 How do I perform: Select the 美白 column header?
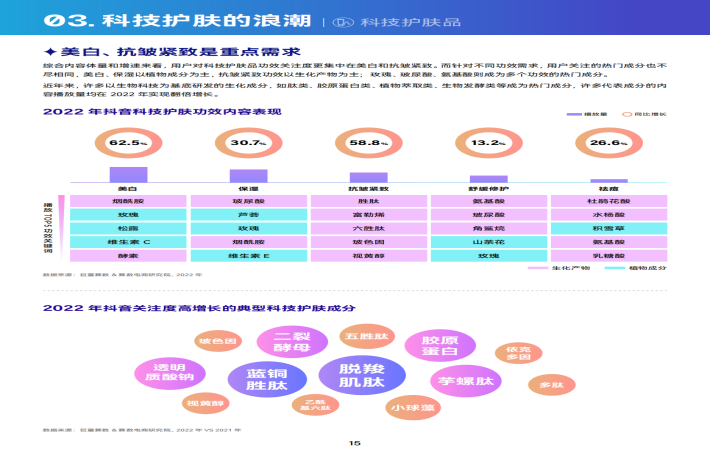(128, 188)
